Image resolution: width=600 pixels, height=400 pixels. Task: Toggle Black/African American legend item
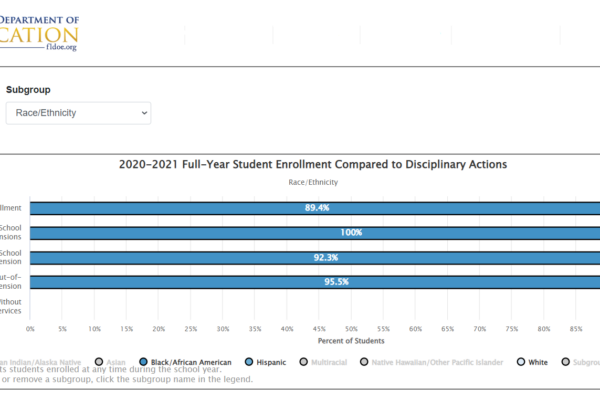(x=186, y=362)
